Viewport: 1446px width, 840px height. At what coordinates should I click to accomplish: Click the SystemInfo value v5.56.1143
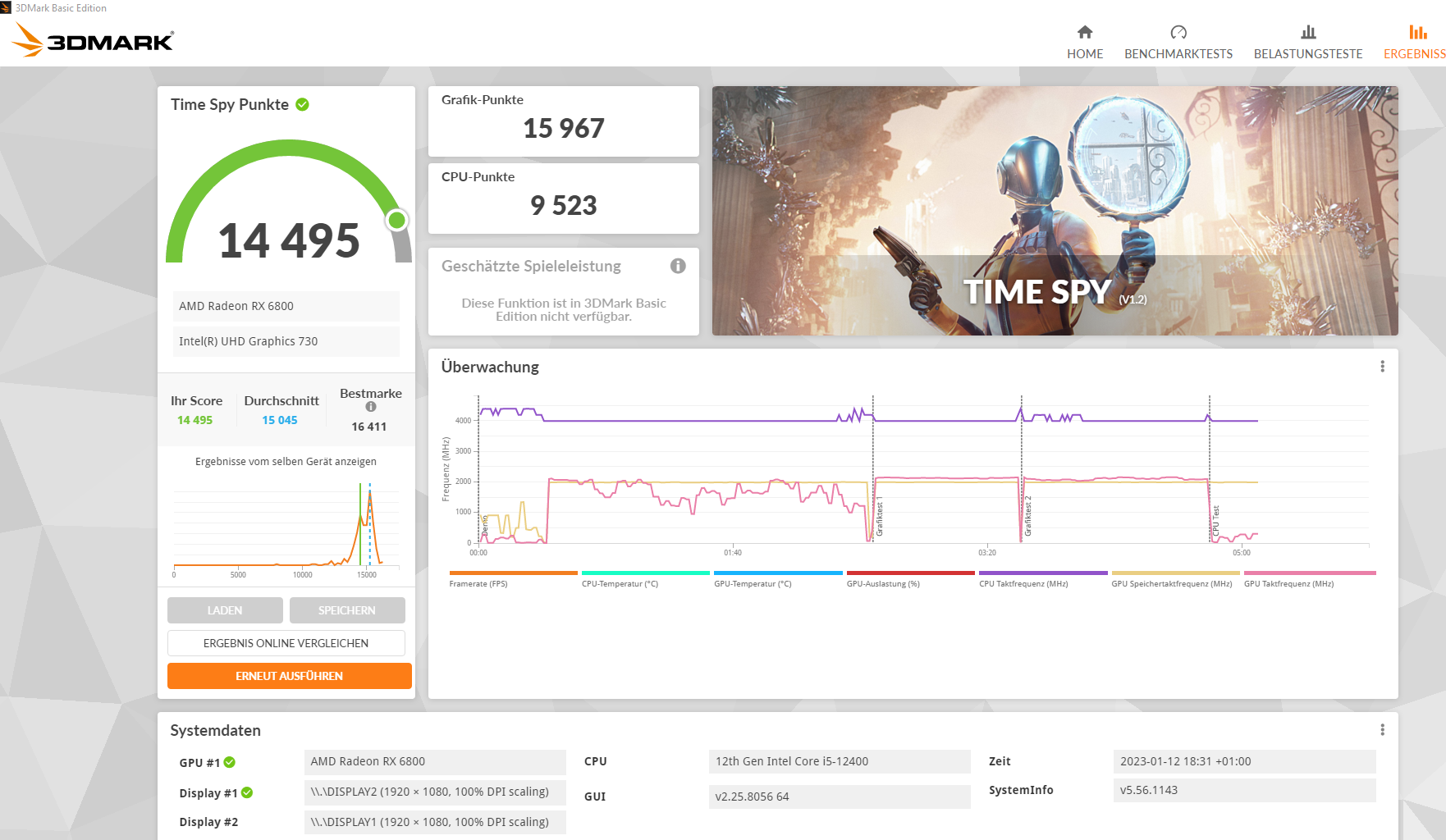(x=1245, y=790)
